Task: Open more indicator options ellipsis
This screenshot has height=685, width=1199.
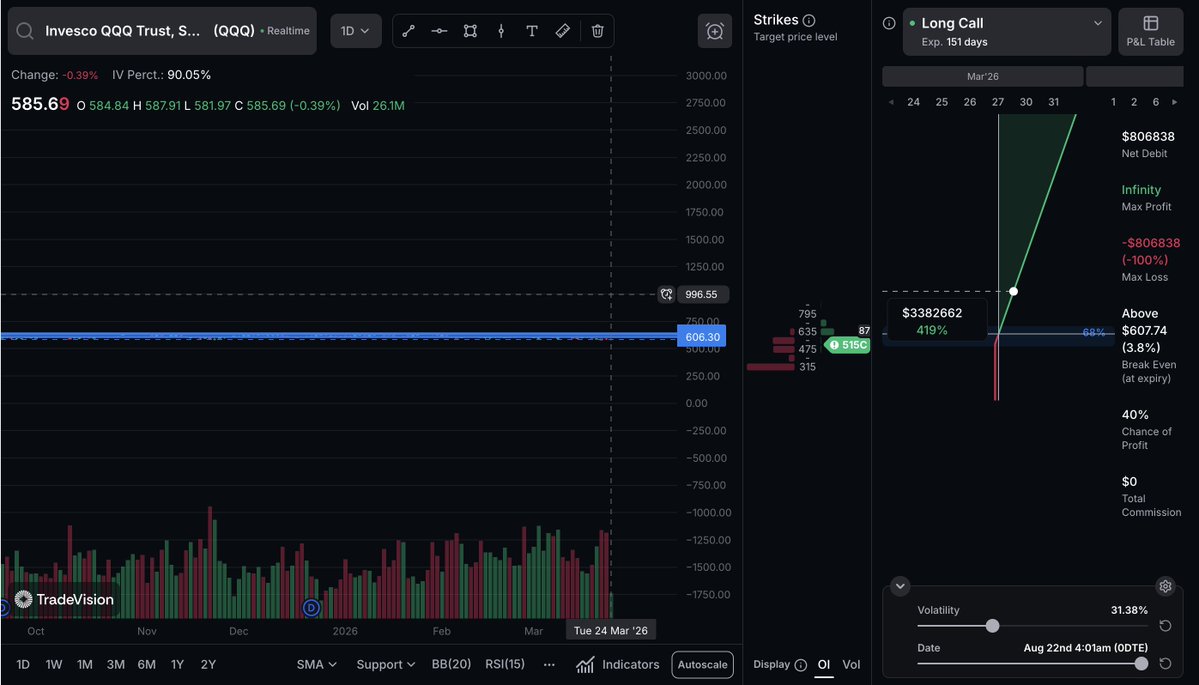Action: coord(549,664)
